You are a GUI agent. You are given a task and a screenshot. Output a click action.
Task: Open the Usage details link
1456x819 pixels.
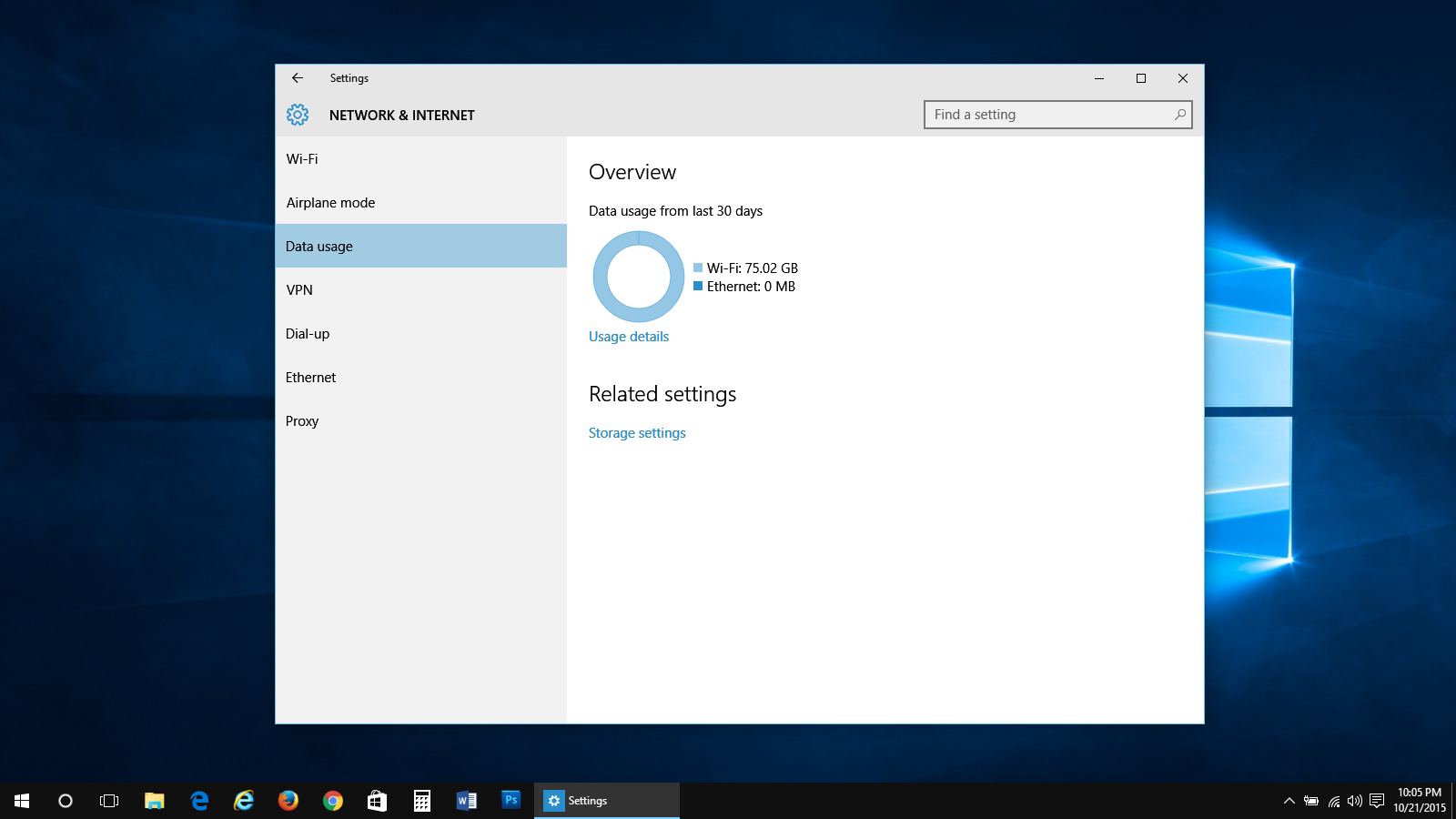click(x=628, y=337)
